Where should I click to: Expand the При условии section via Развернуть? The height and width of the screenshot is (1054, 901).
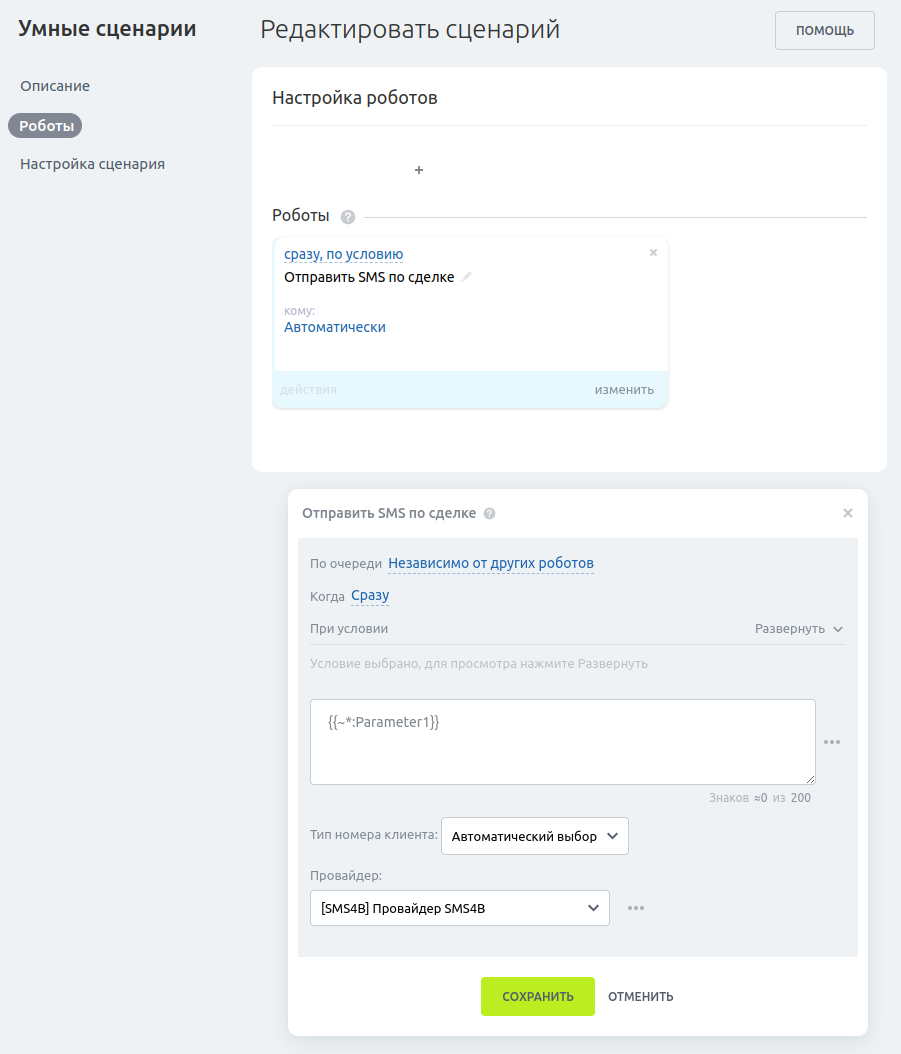coord(799,629)
